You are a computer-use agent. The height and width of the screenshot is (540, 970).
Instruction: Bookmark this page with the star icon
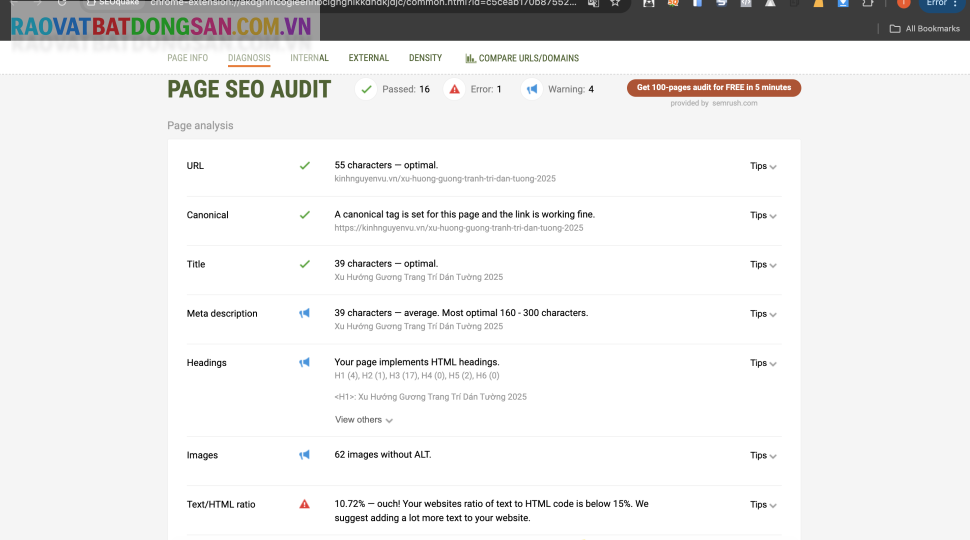pos(616,3)
